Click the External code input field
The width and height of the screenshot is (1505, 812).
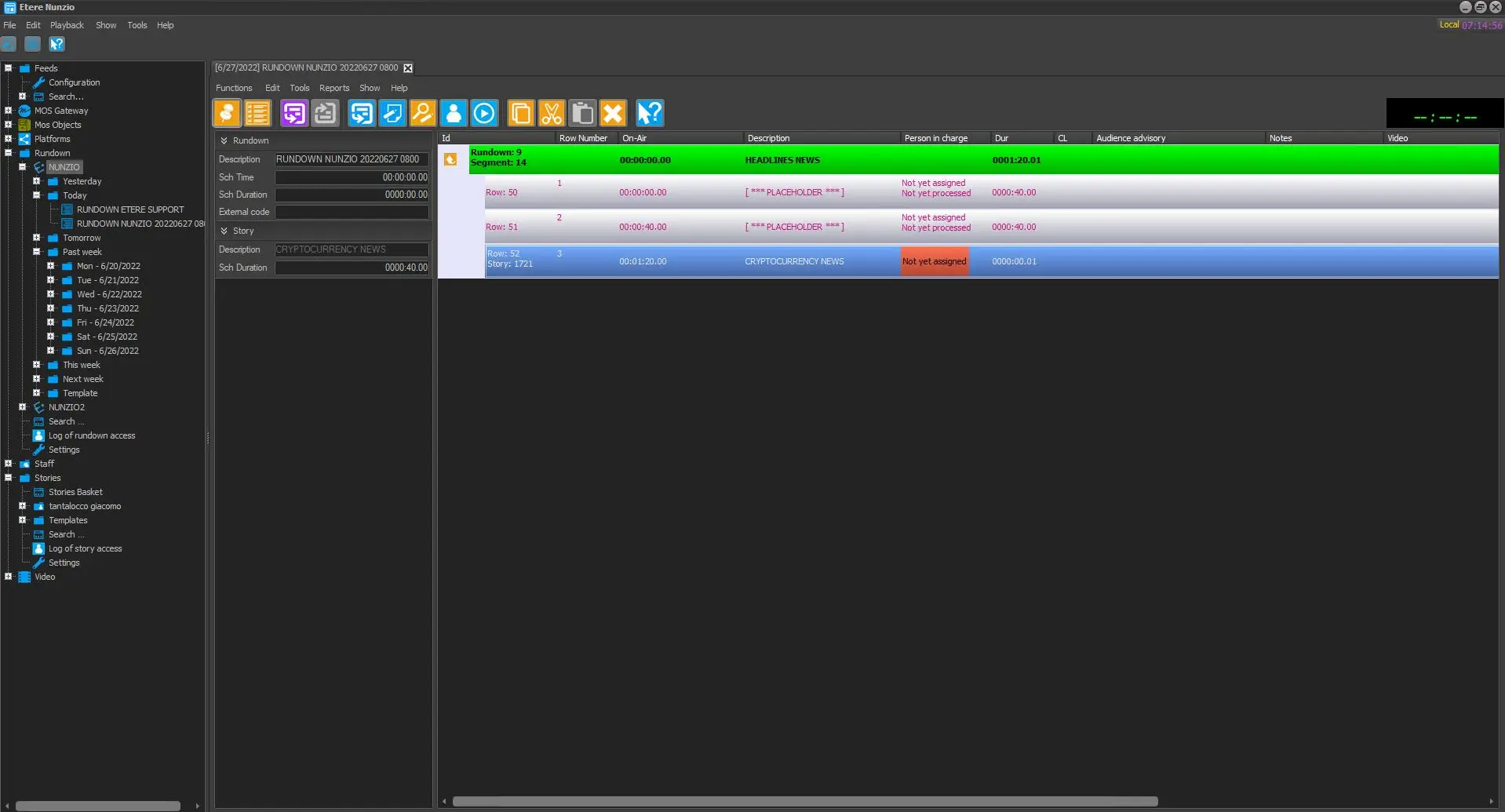352,213
